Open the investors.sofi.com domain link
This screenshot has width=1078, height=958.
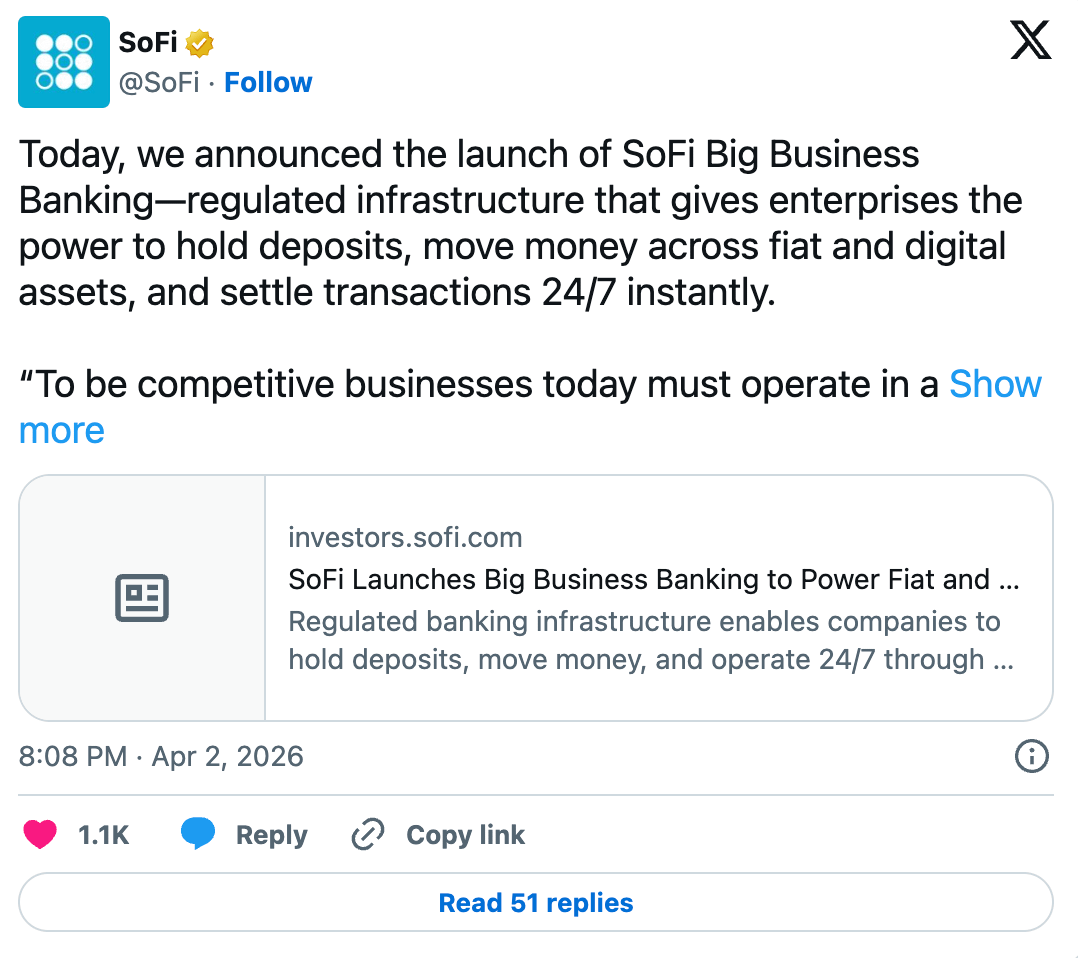pyautogui.click(x=405, y=537)
